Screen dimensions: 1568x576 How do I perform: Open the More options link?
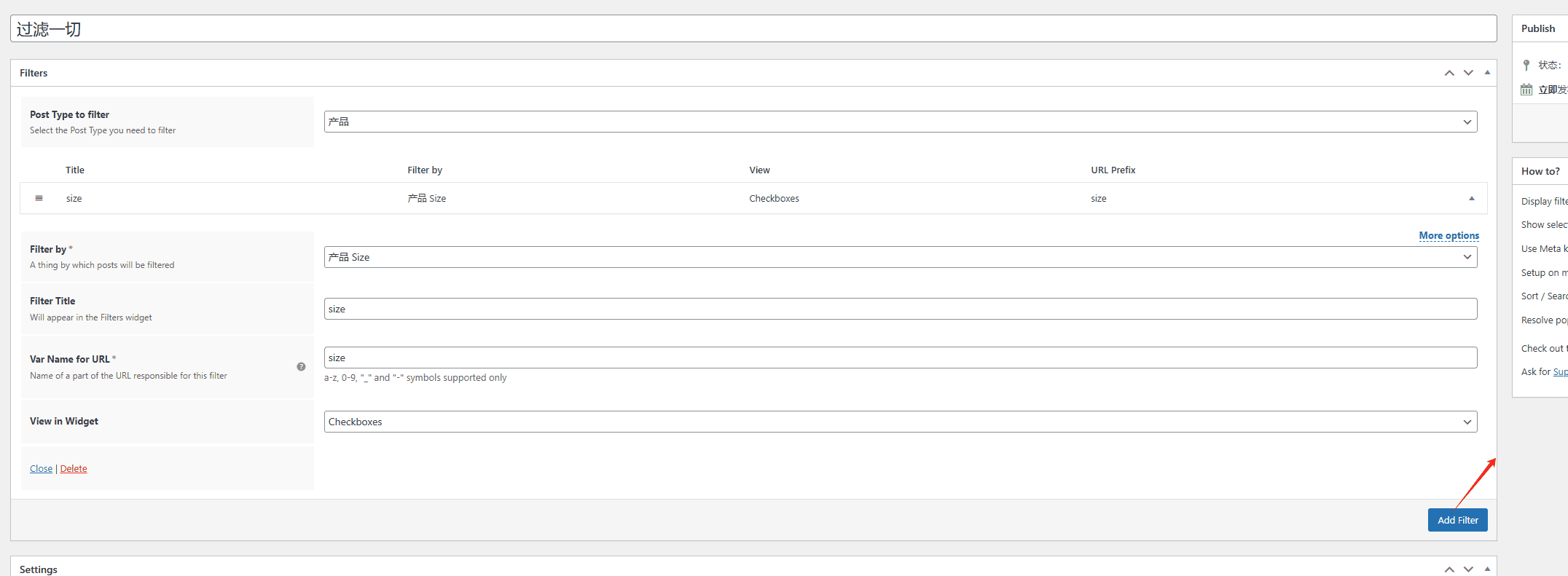click(1449, 235)
